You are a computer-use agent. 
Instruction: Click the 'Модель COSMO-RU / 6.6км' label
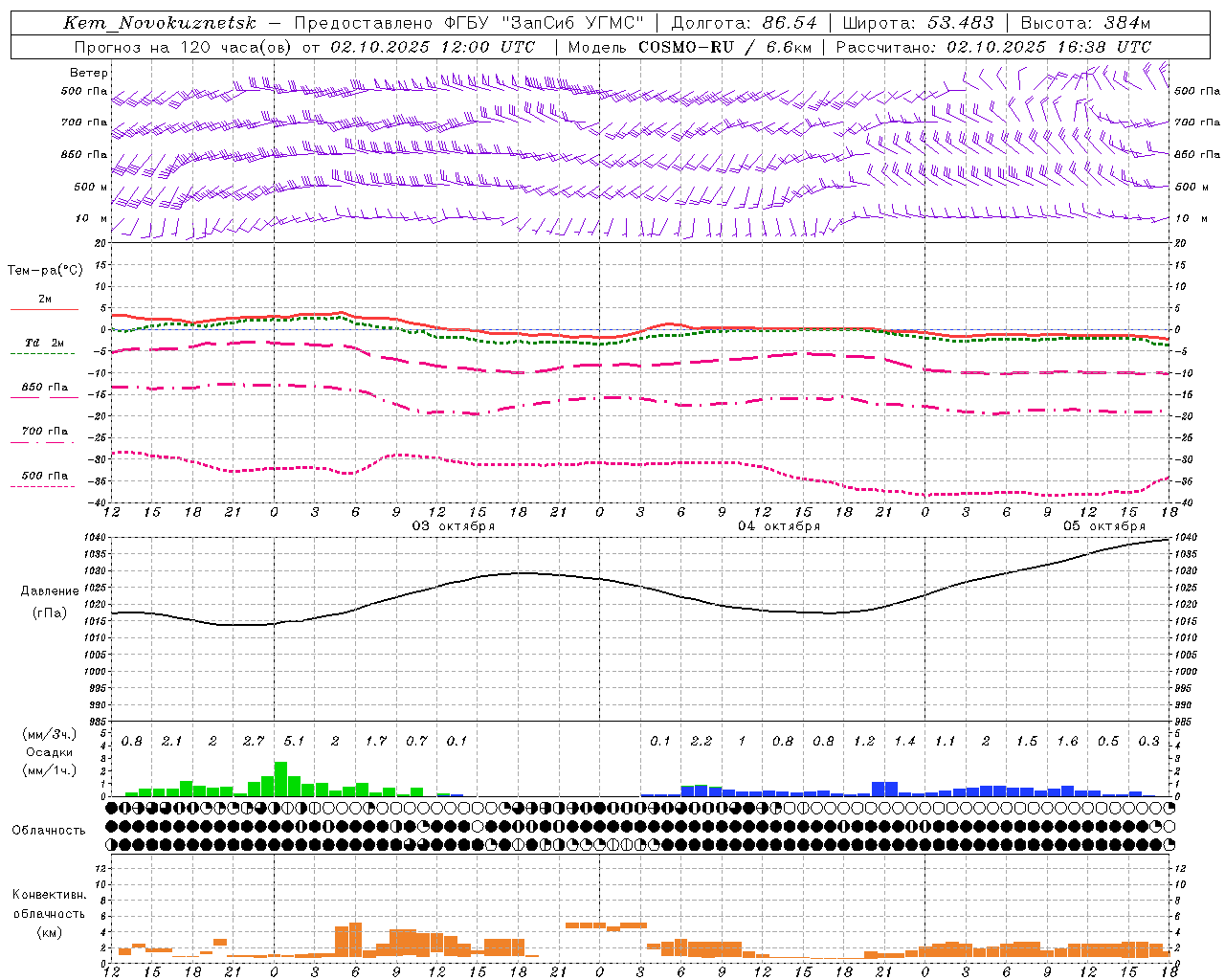point(690,47)
